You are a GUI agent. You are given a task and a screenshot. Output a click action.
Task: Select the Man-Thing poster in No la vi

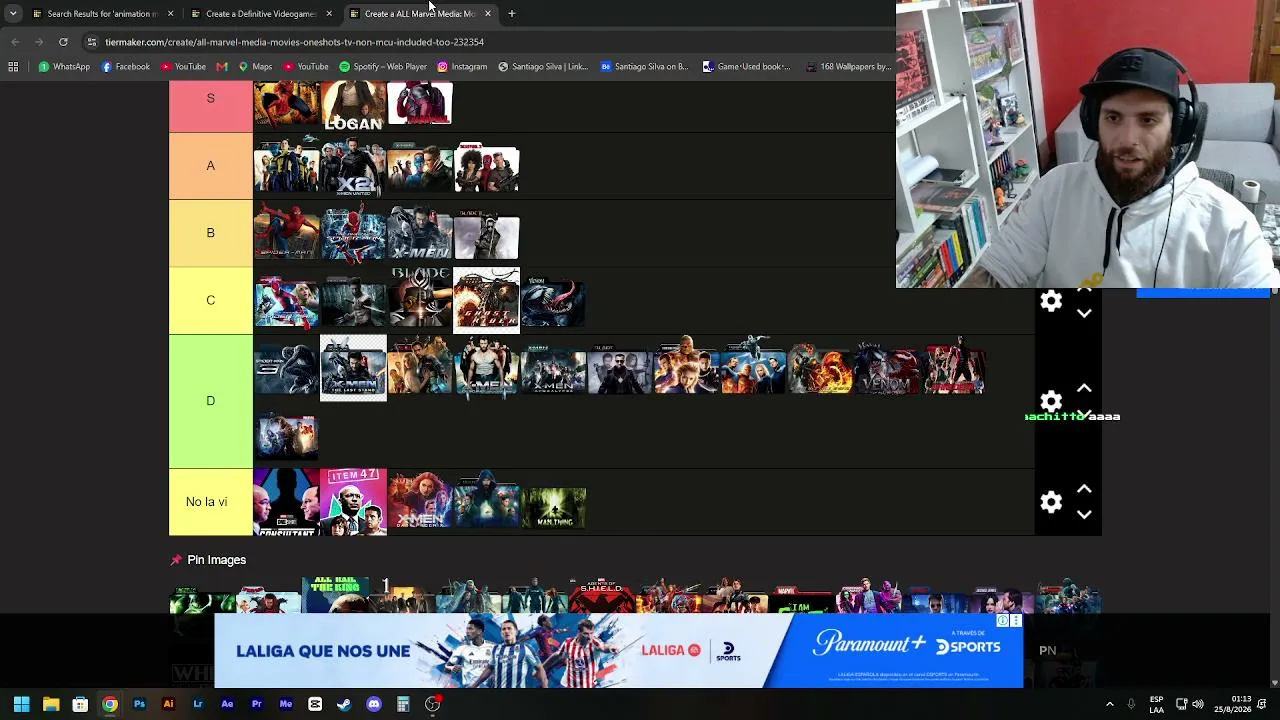[553, 502]
